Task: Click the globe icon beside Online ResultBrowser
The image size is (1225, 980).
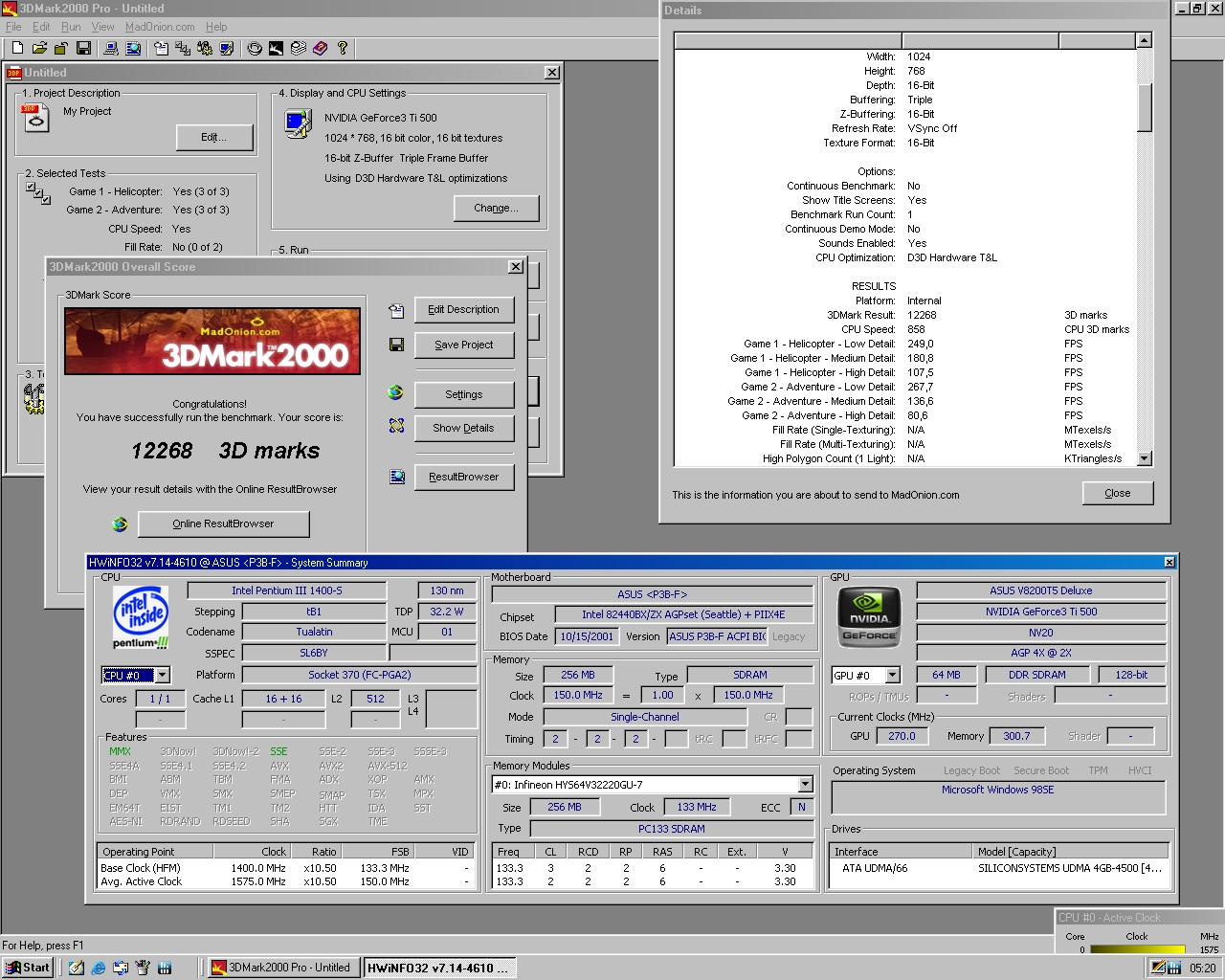Action: click(x=120, y=523)
